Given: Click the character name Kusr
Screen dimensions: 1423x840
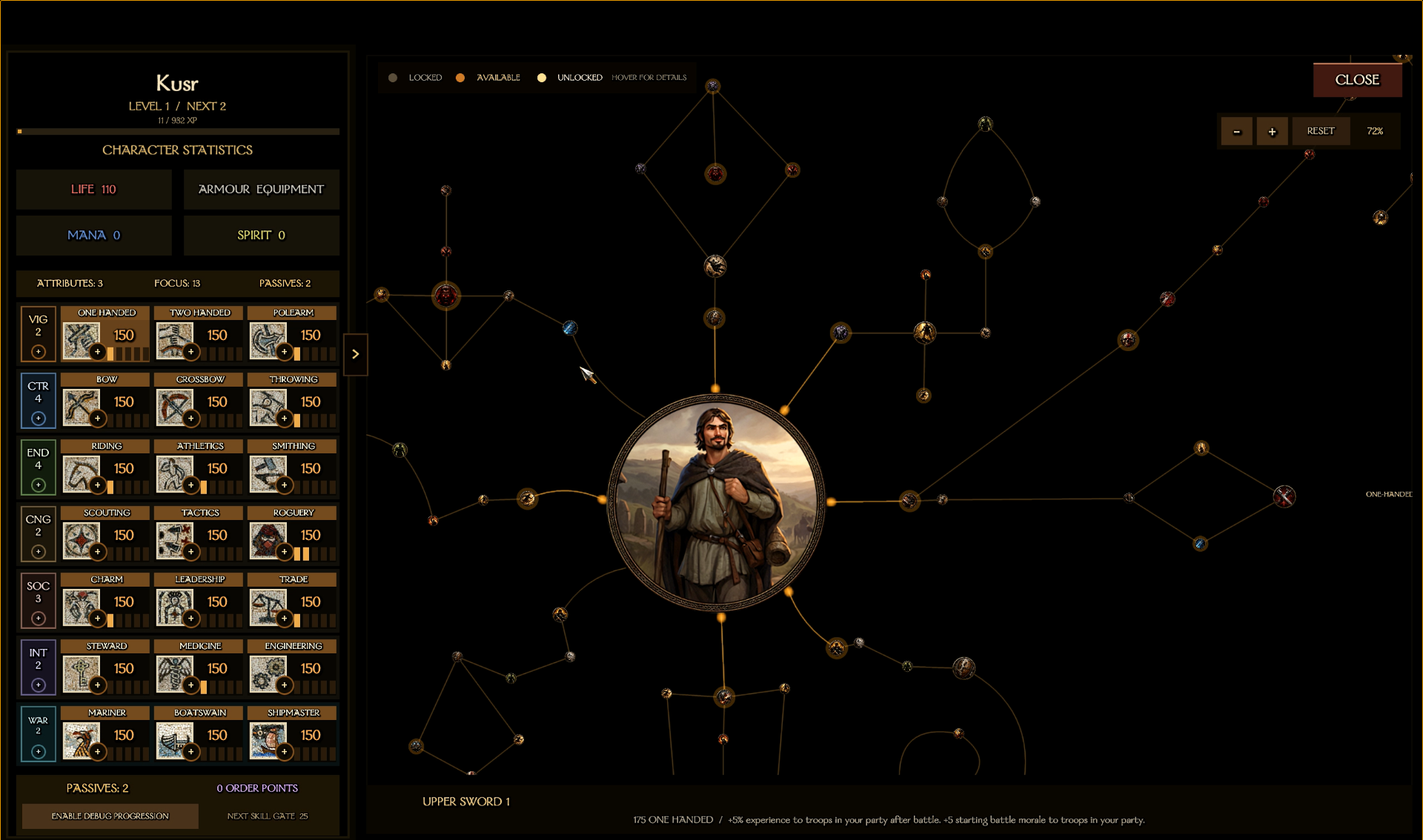Looking at the screenshot, I should pos(177,83).
